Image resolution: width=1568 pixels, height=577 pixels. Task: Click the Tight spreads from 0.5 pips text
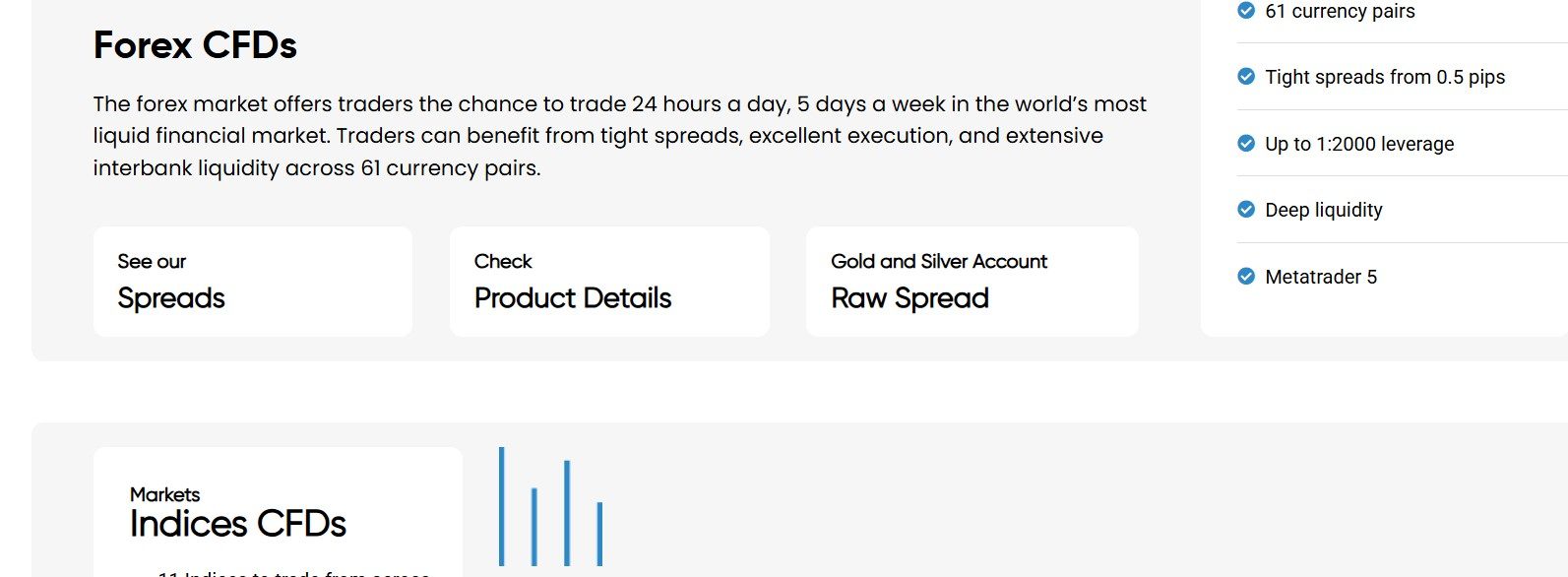tap(1384, 77)
